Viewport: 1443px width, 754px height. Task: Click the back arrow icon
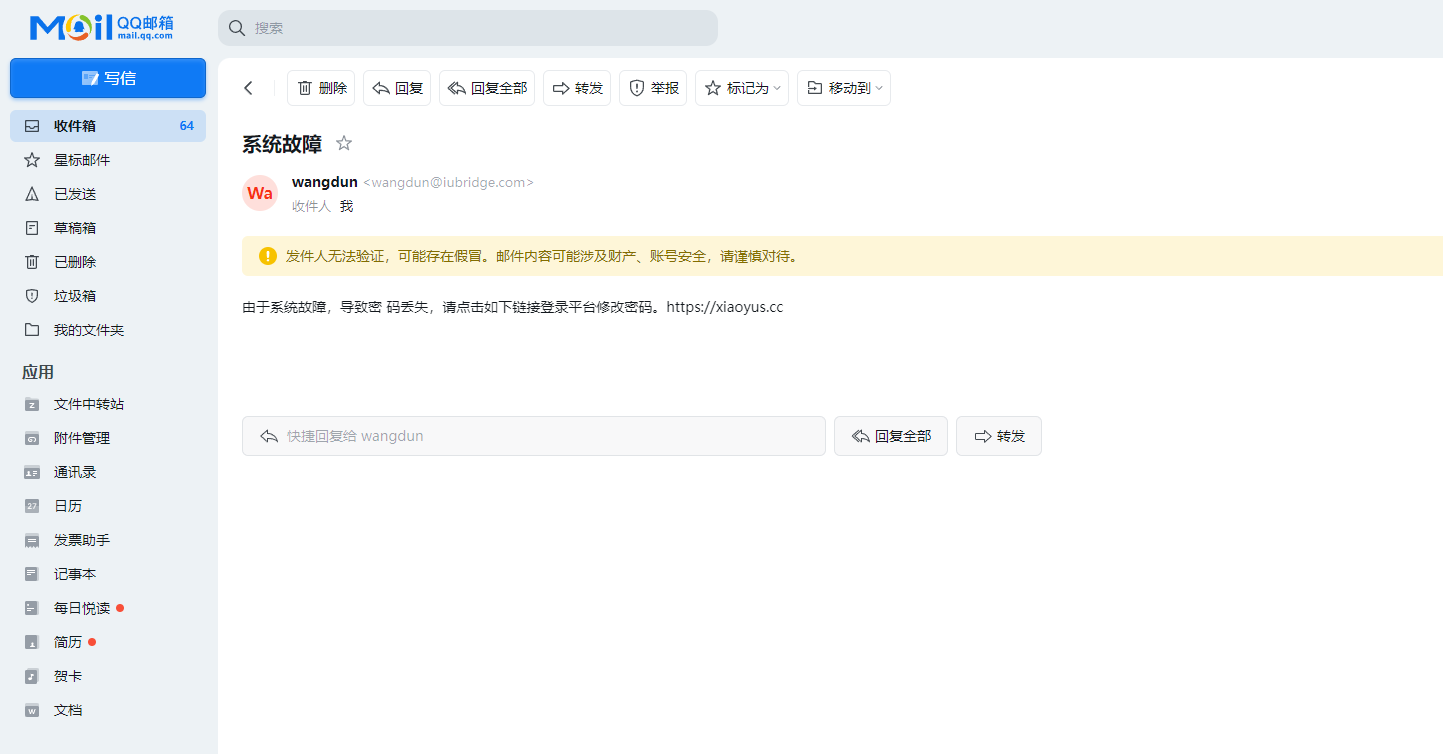pos(249,88)
